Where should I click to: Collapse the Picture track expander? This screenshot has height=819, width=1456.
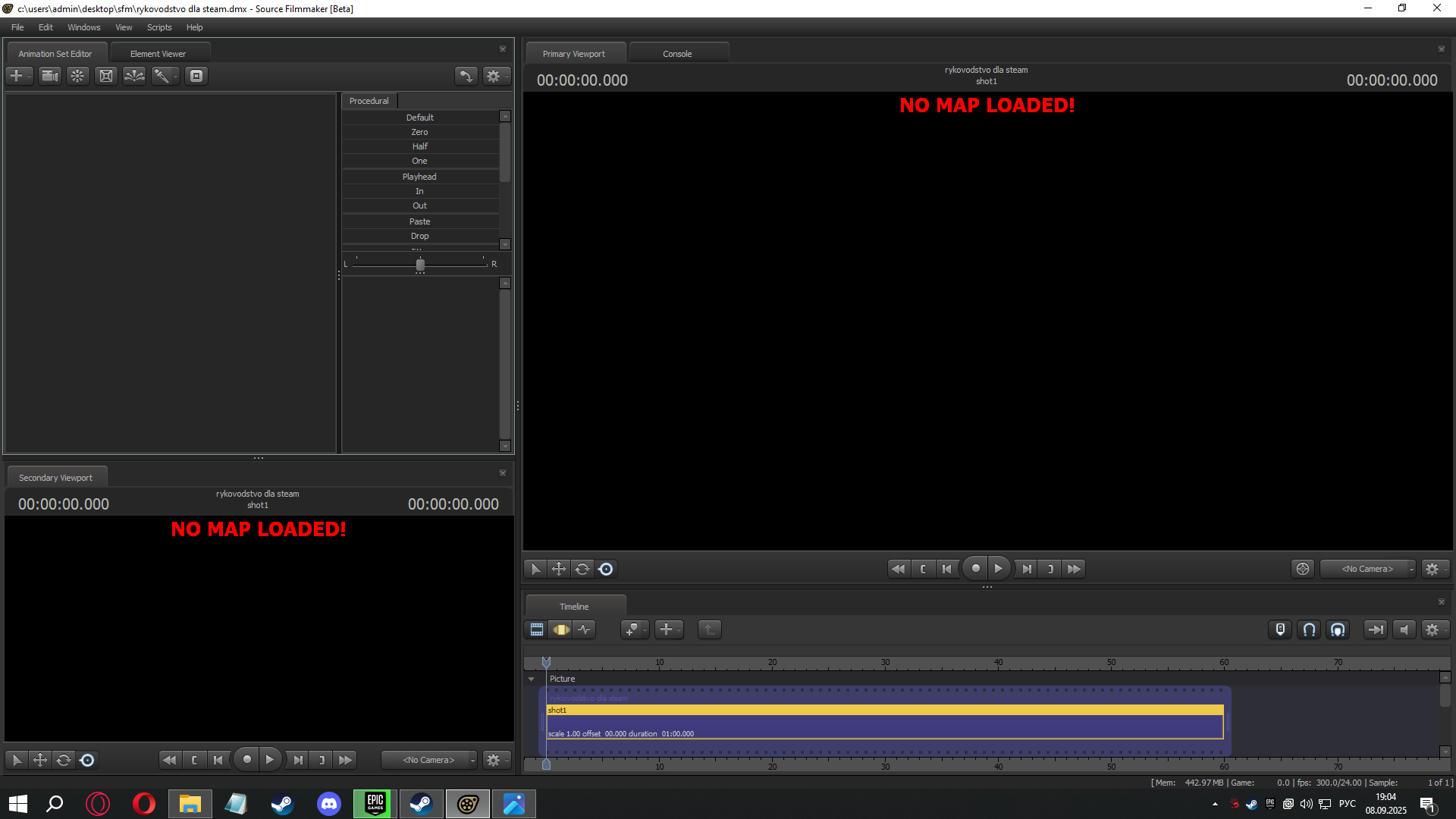pyautogui.click(x=532, y=679)
